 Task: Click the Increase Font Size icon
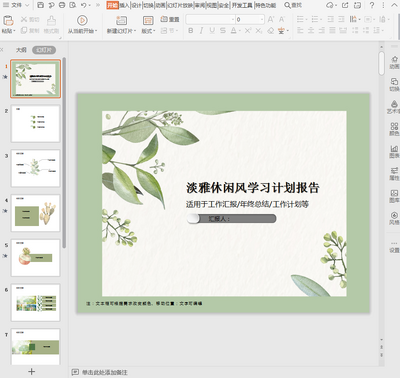coord(271,19)
